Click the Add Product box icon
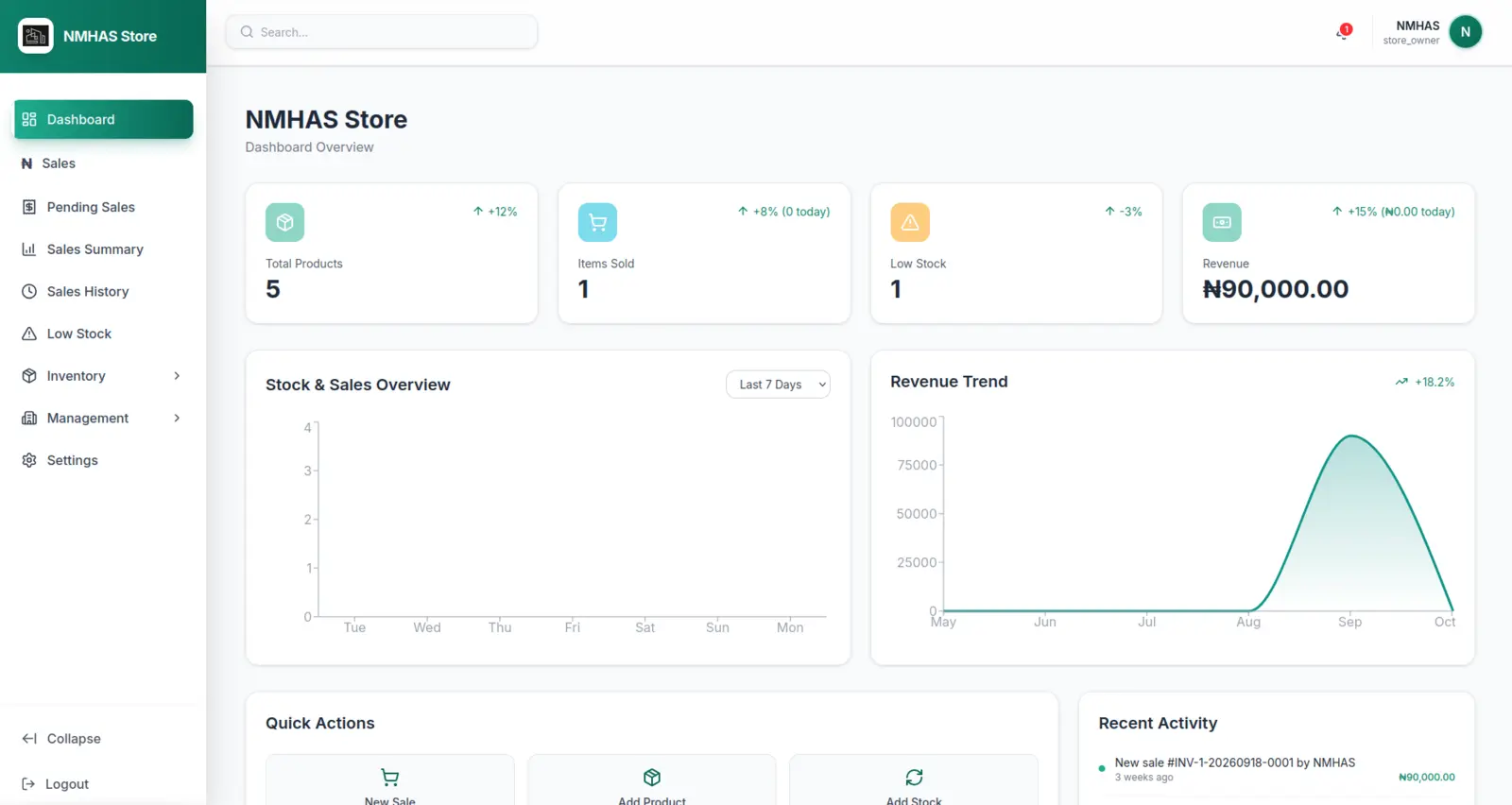Image resolution: width=1512 pixels, height=805 pixels. (652, 778)
